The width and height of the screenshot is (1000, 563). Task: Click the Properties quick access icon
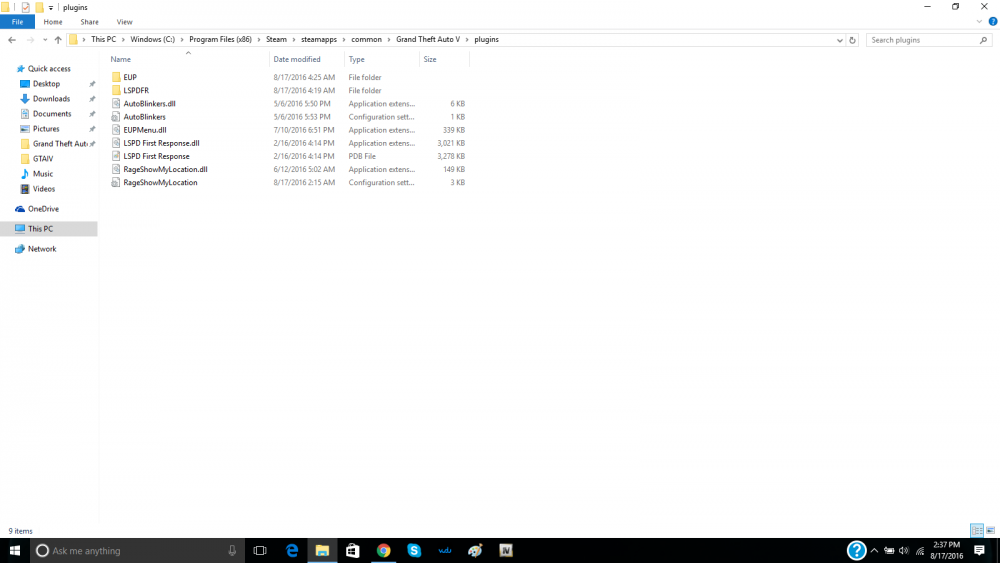pos(26,8)
